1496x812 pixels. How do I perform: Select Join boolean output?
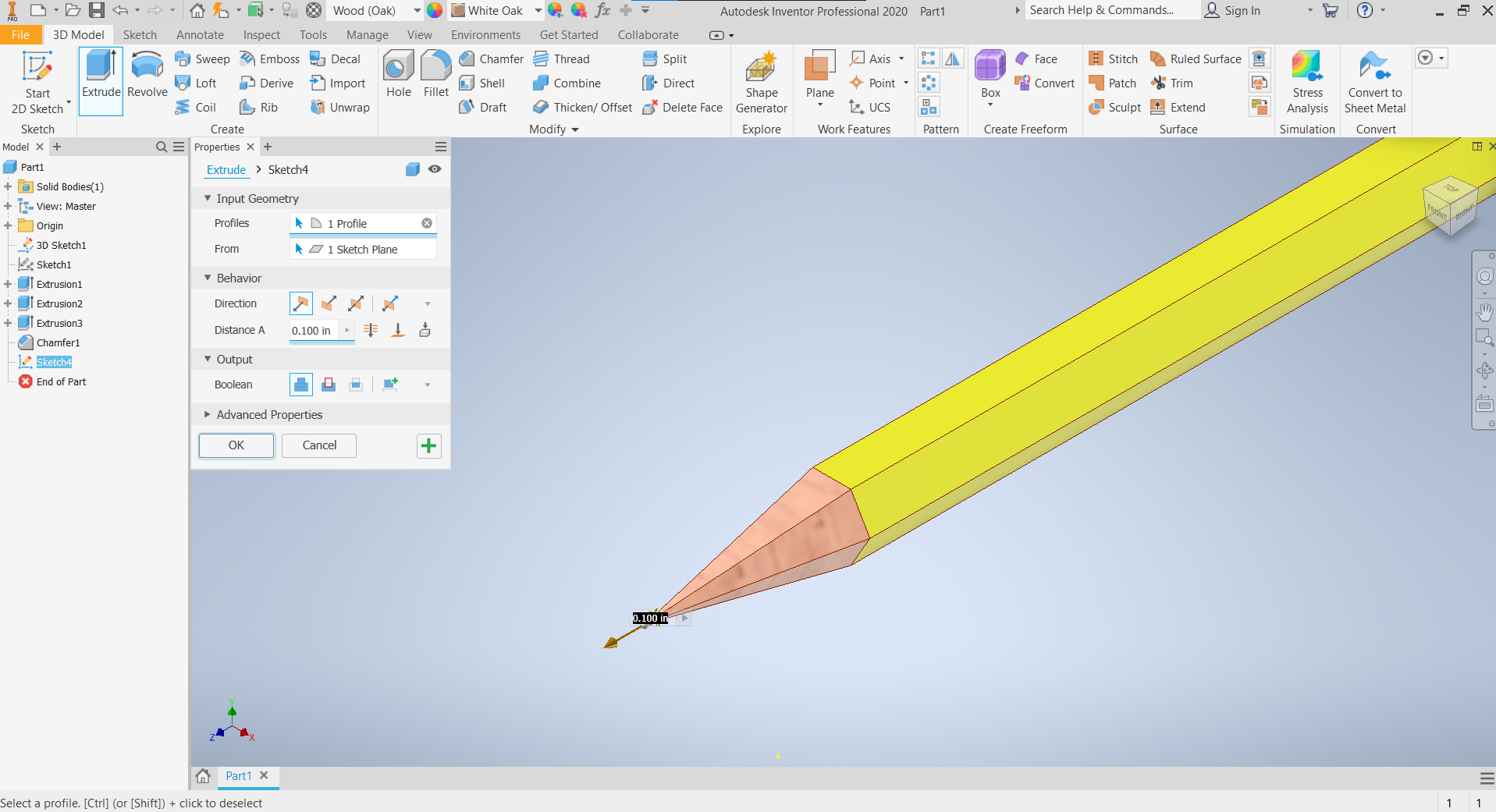click(x=301, y=385)
